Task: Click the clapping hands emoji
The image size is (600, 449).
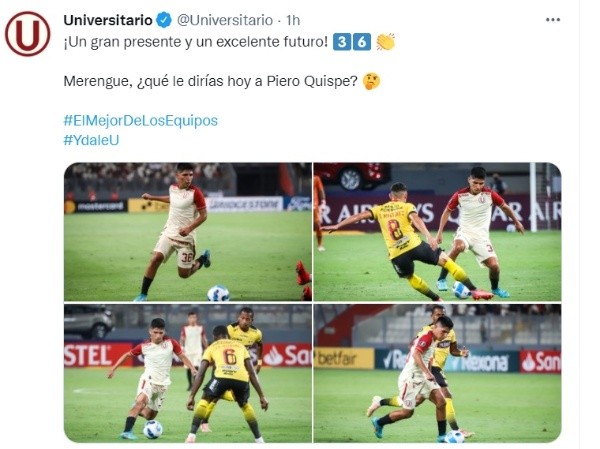Action: point(386,42)
